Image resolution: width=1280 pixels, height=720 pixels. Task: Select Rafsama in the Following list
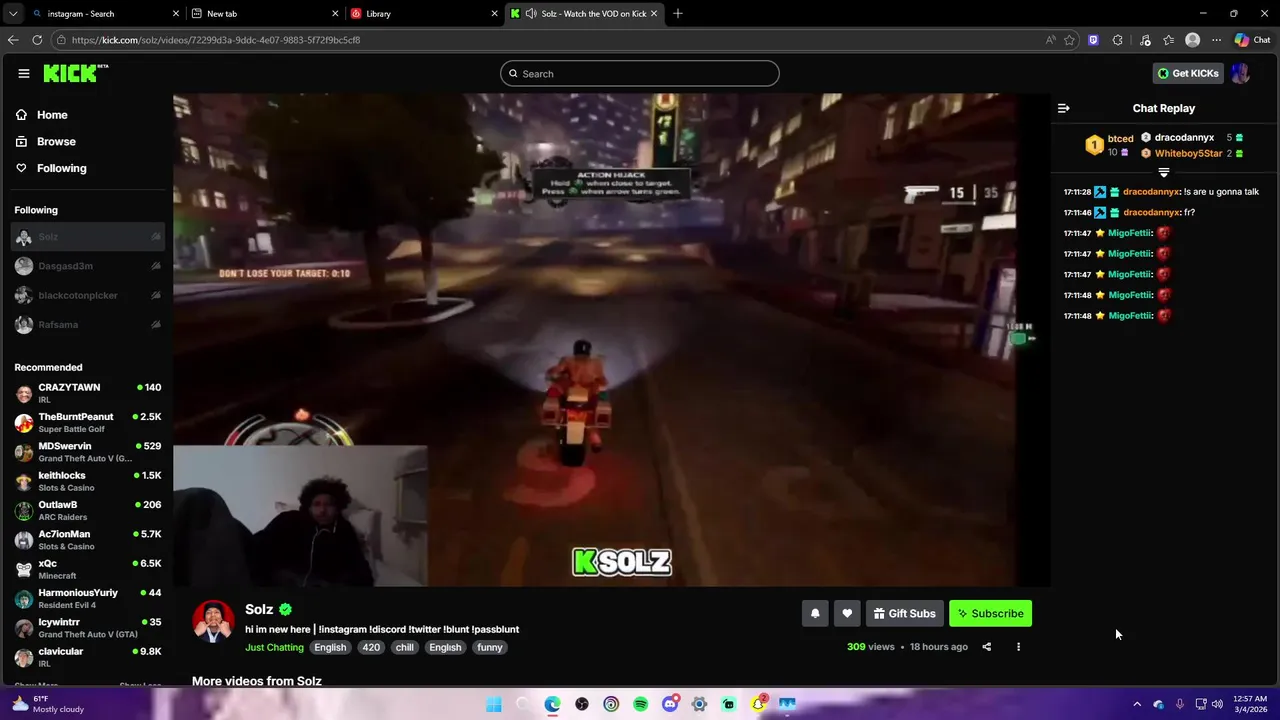[88, 324]
